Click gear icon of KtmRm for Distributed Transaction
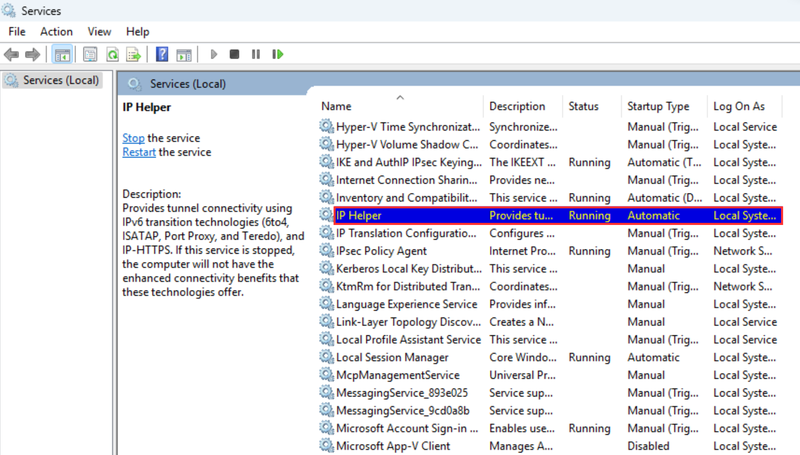 327,286
